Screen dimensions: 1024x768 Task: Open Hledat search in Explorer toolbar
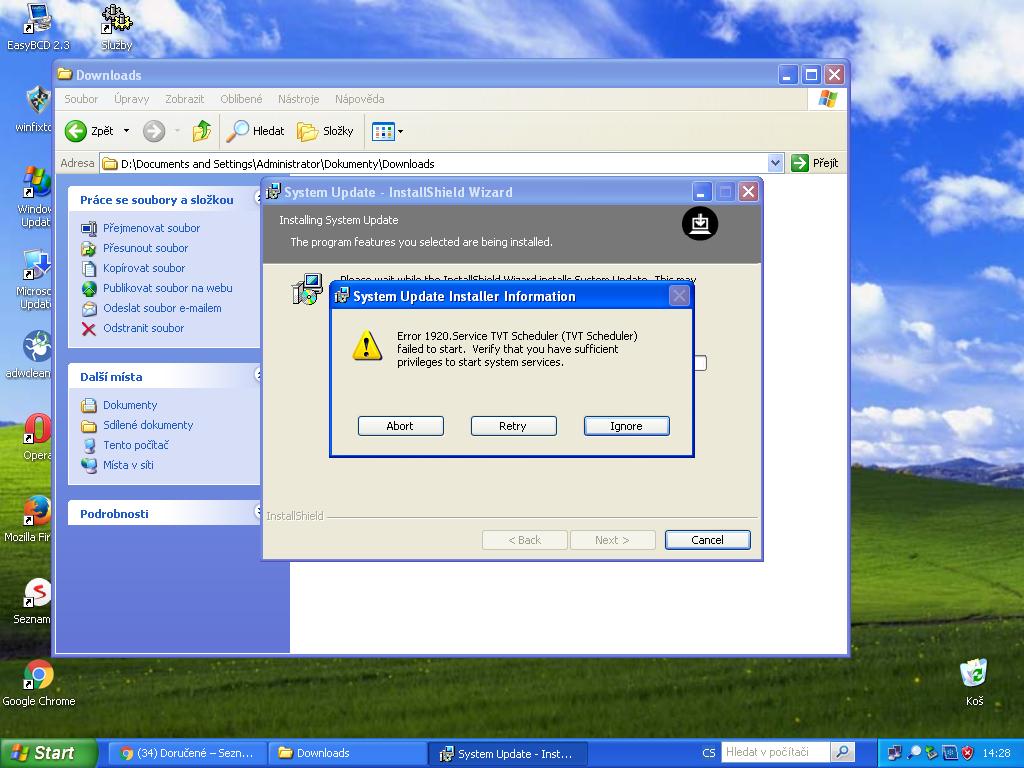click(x=255, y=131)
